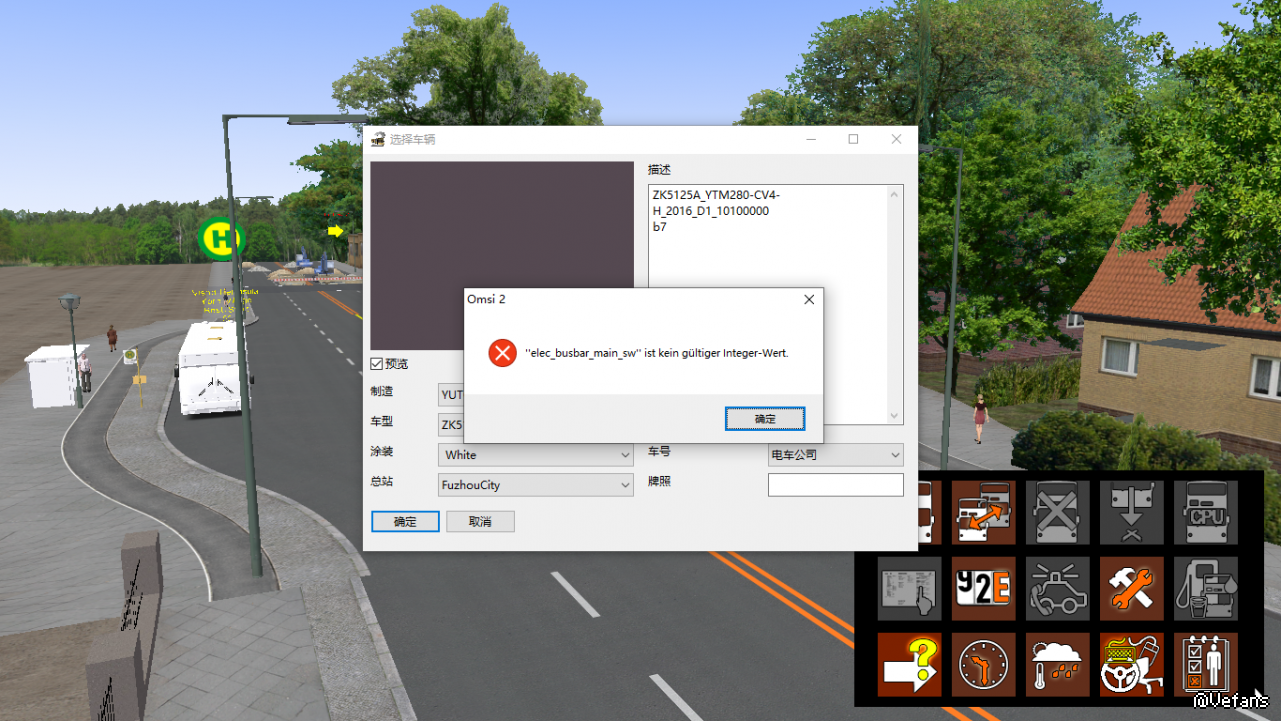Image resolution: width=1281 pixels, height=721 pixels.
Task: Click the description scrollbar up arrow
Action: (894, 195)
